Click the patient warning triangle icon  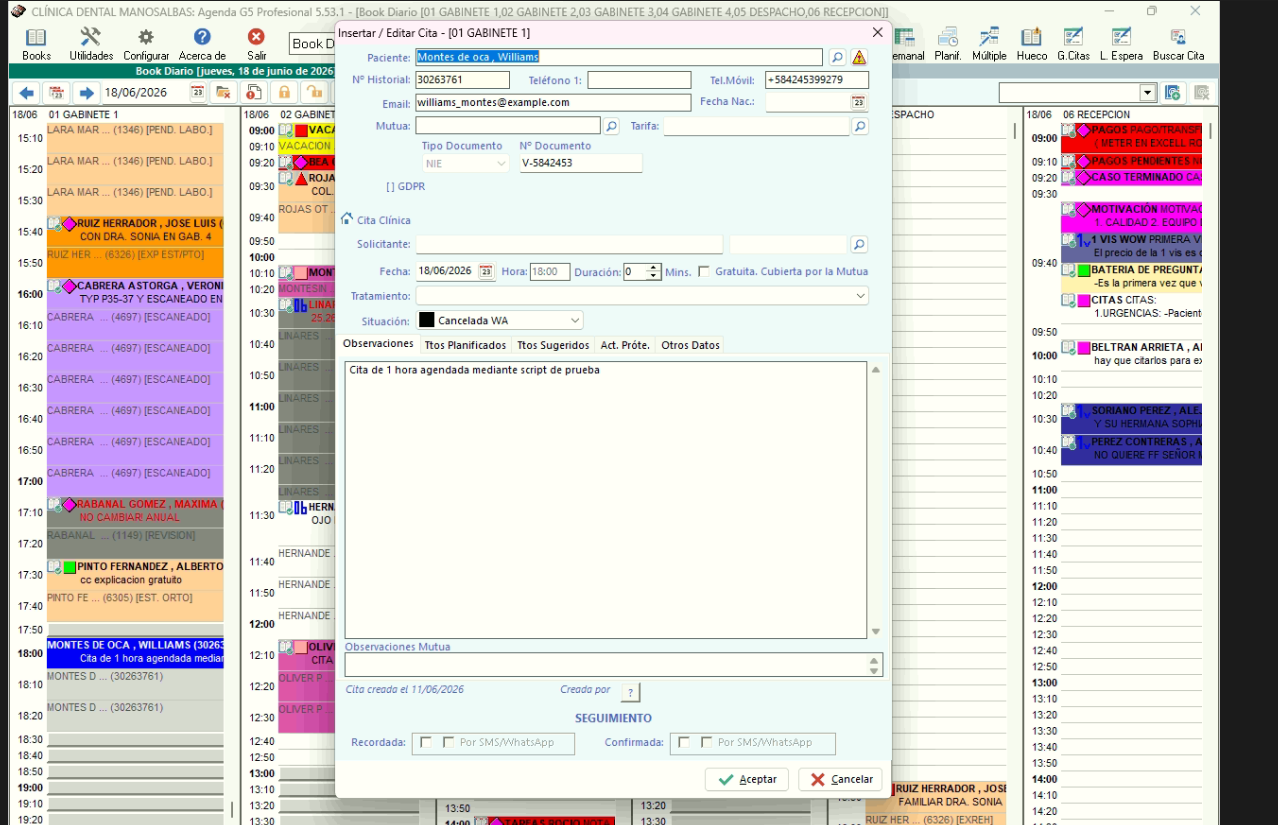click(859, 58)
